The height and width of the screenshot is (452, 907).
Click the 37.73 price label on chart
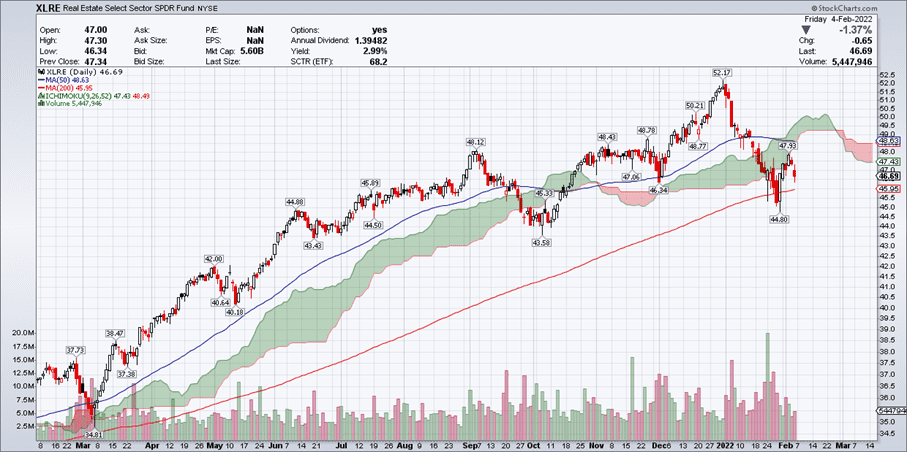click(75, 350)
